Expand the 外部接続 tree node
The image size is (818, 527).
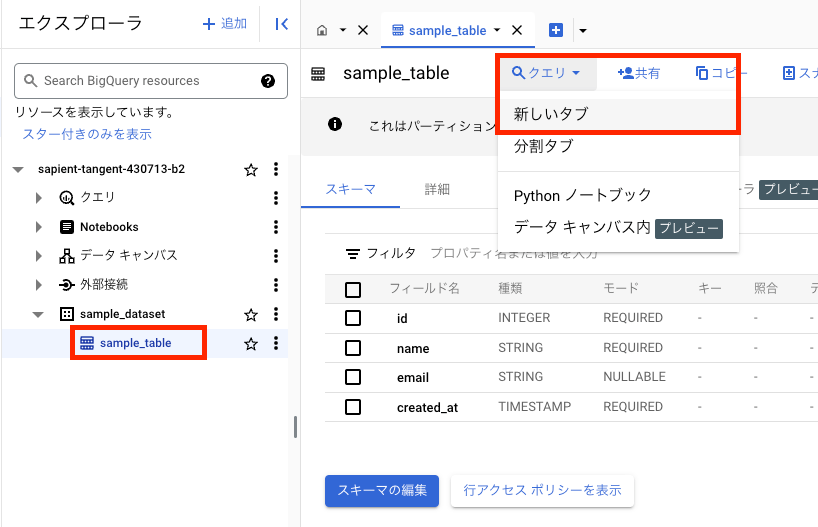click(x=39, y=285)
